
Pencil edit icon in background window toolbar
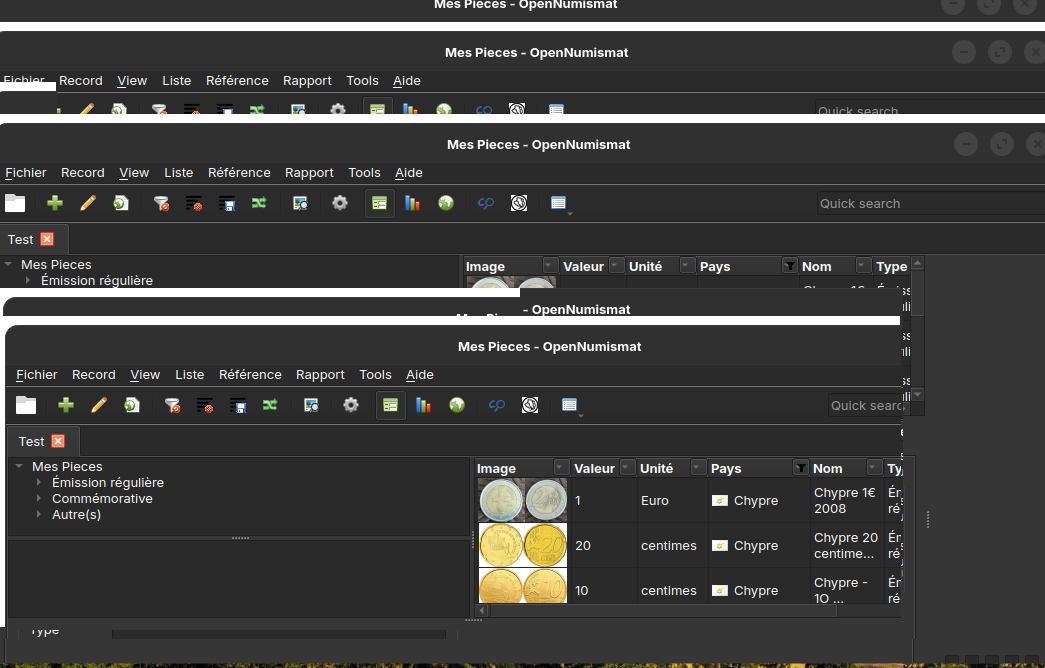88,203
